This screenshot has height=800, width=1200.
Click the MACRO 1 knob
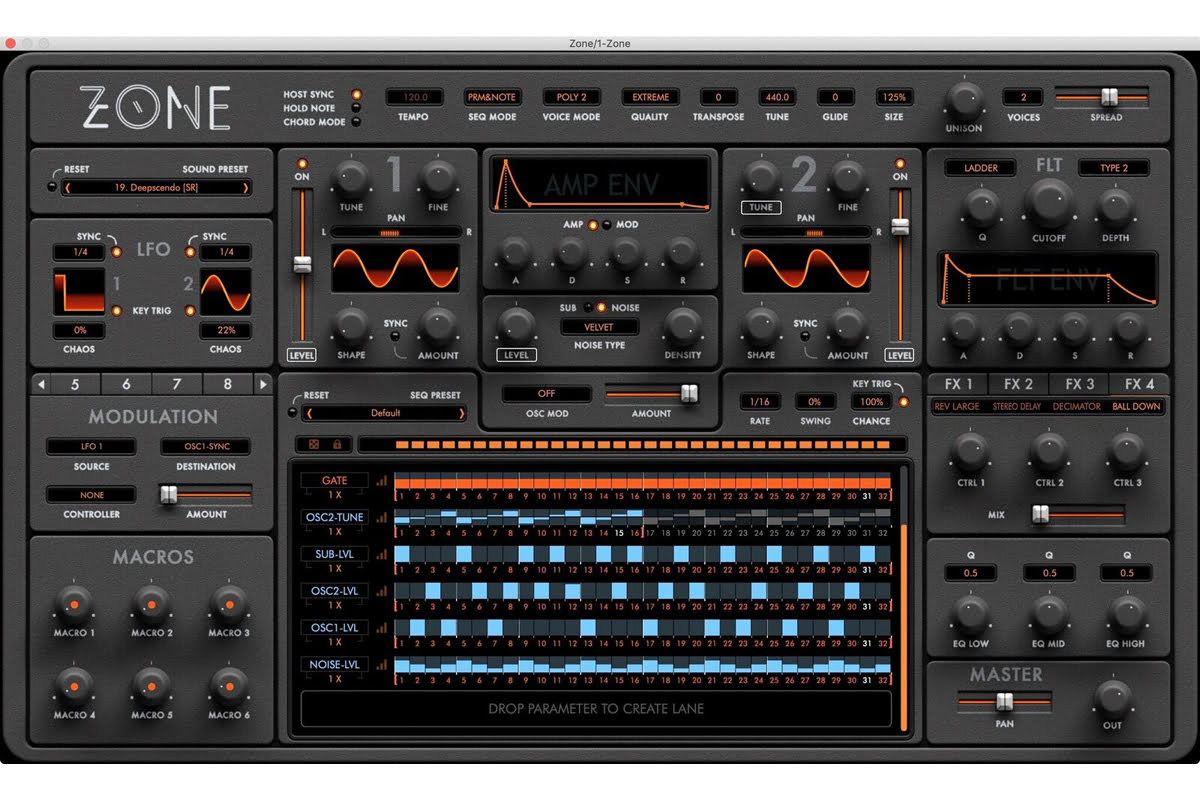(x=73, y=603)
